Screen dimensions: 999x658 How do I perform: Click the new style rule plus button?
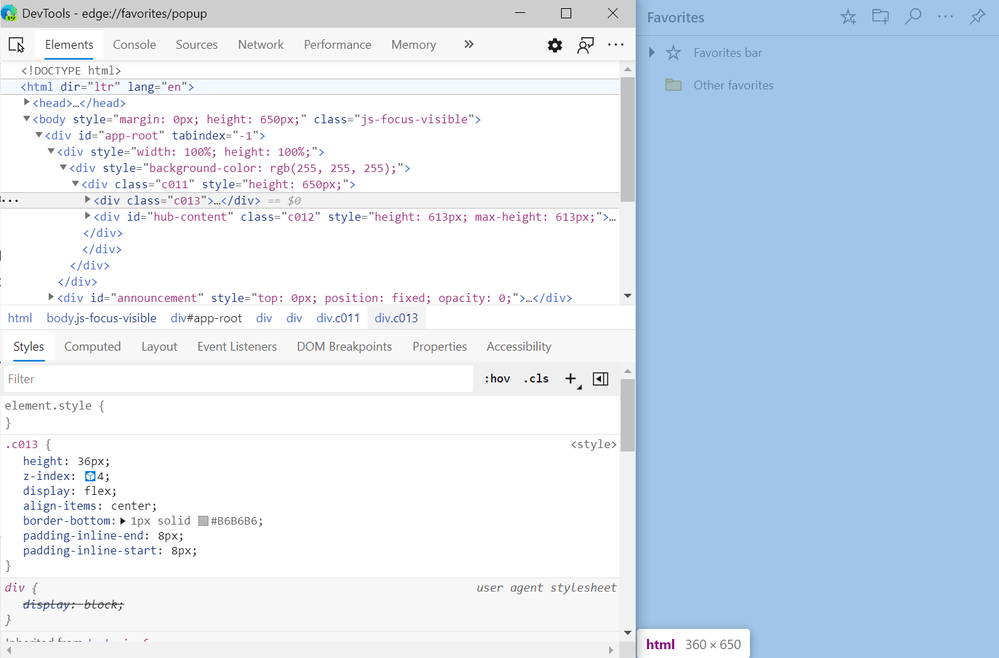tap(570, 379)
